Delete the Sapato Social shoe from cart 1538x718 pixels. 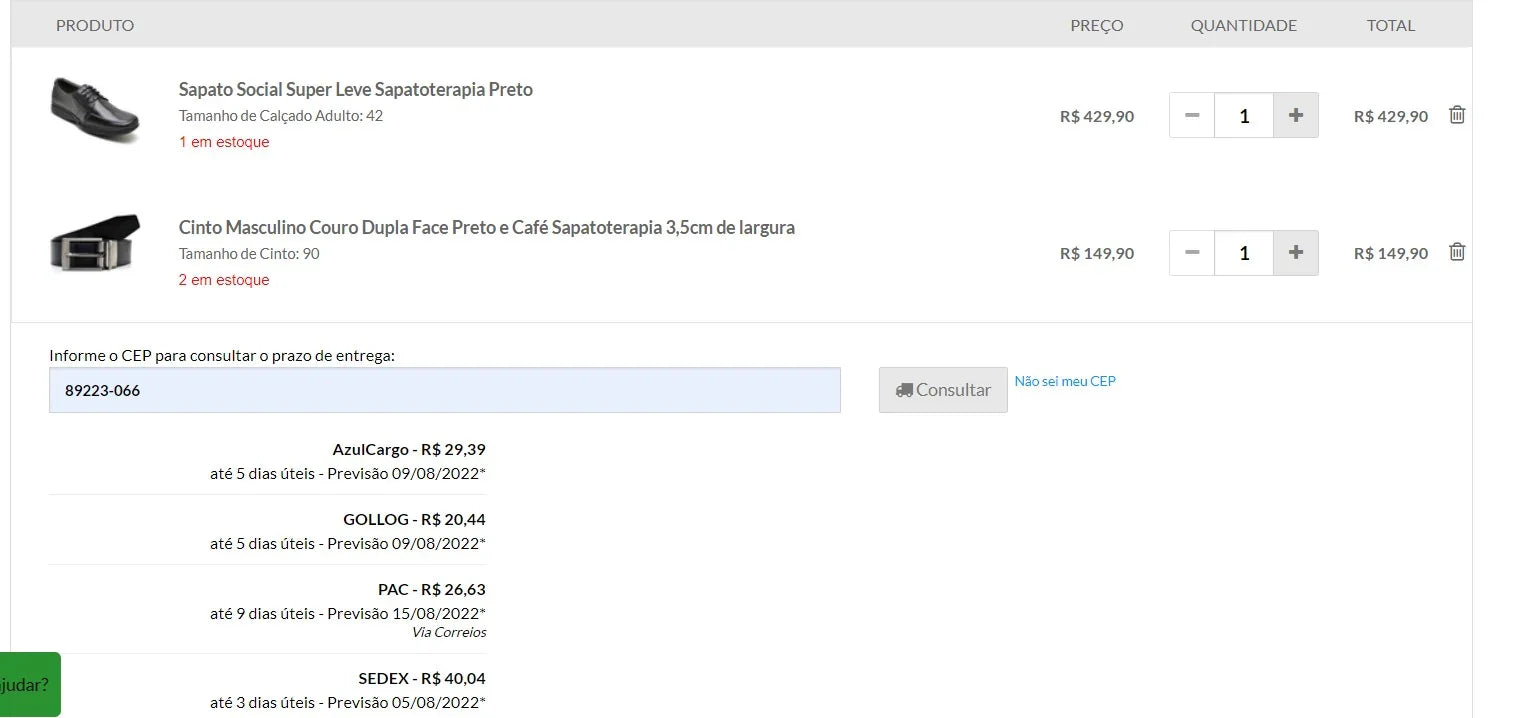1457,115
